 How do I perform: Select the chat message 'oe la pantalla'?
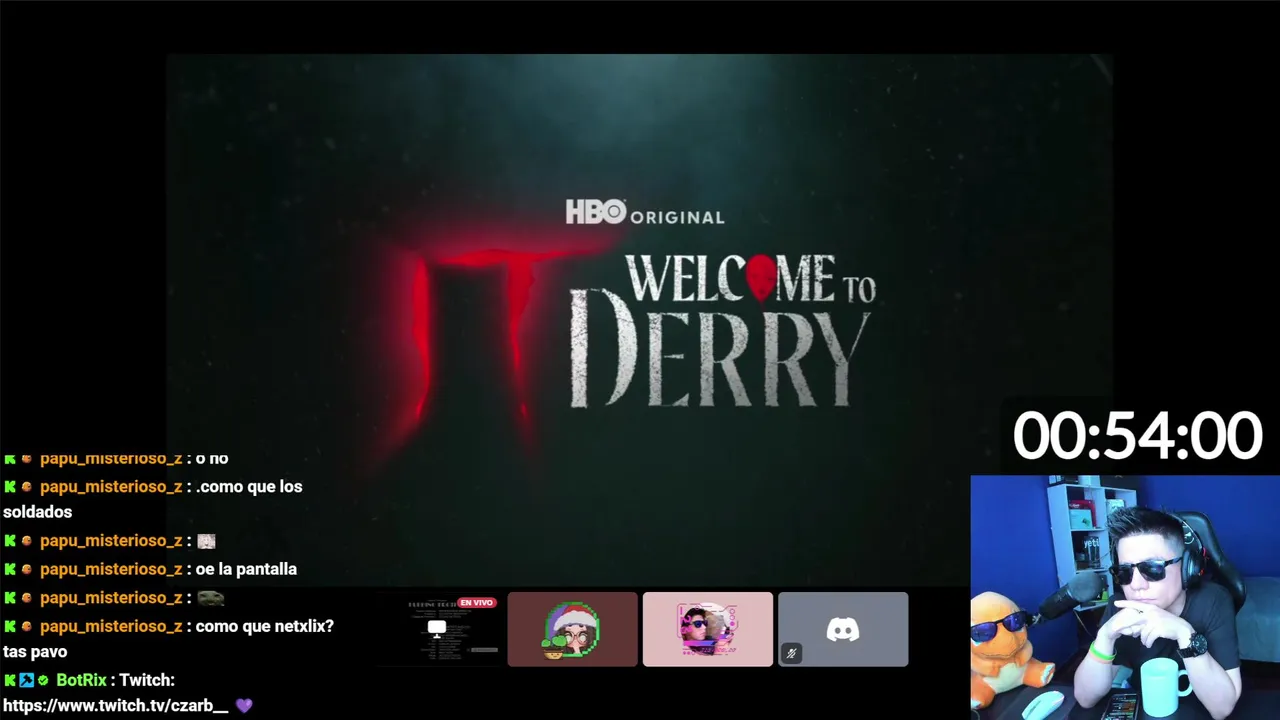click(246, 569)
